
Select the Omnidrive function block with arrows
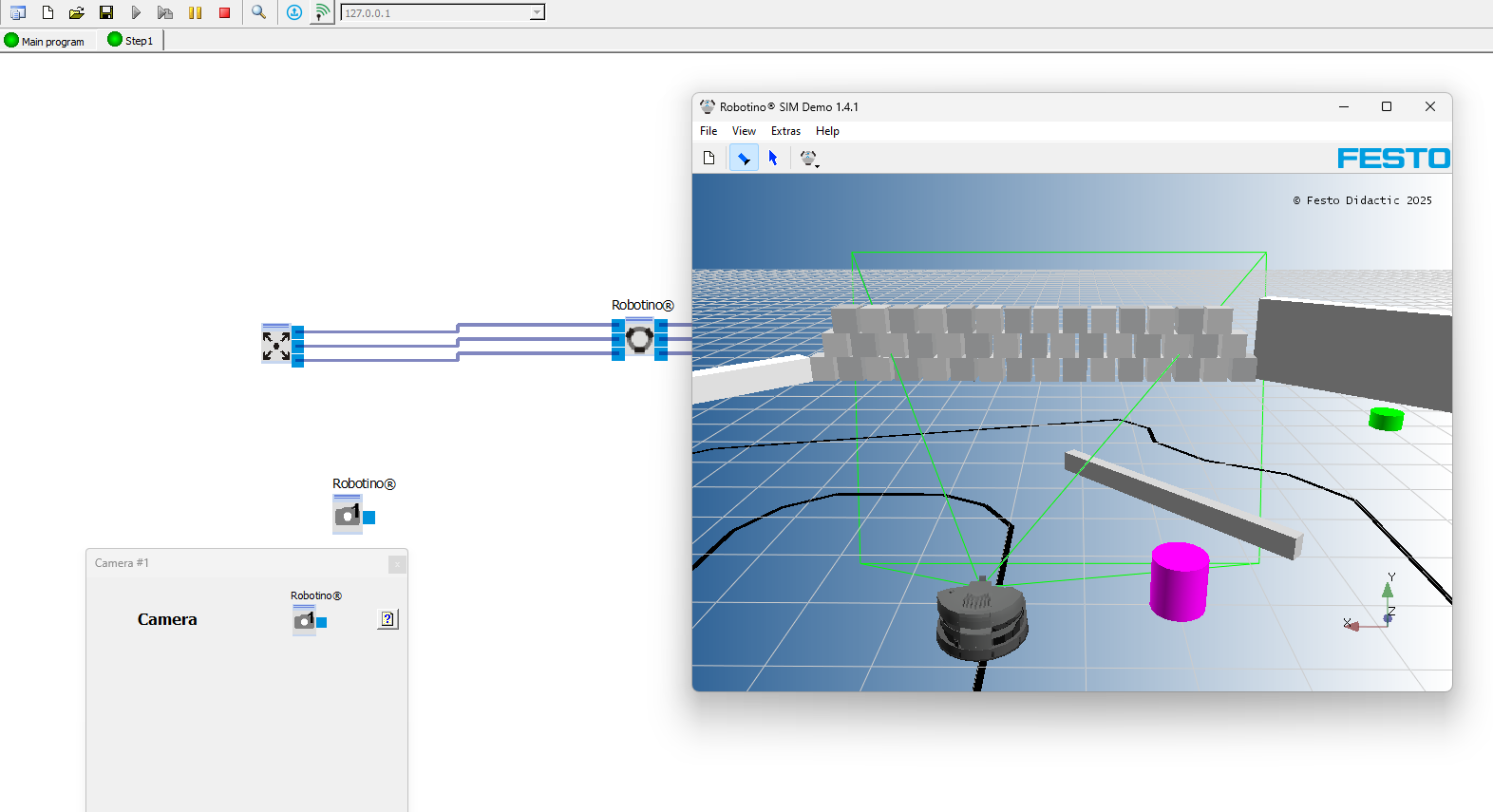point(276,345)
